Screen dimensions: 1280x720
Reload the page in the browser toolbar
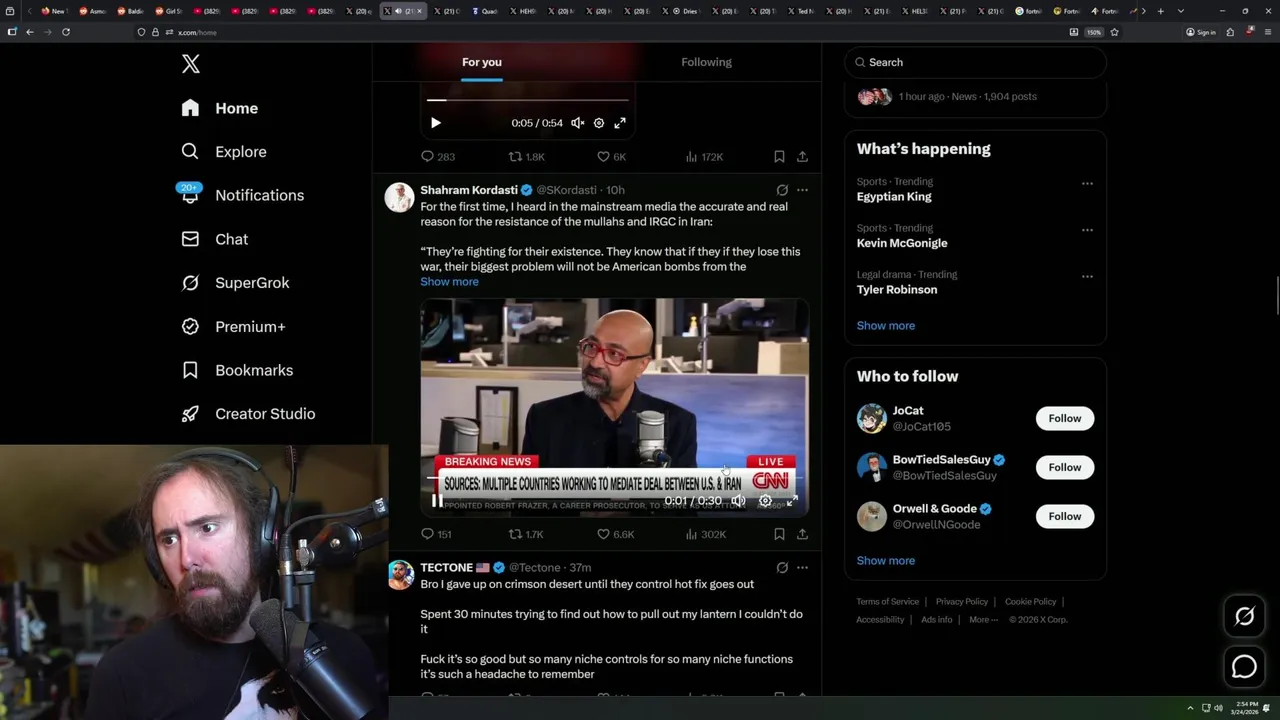pyautogui.click(x=66, y=32)
